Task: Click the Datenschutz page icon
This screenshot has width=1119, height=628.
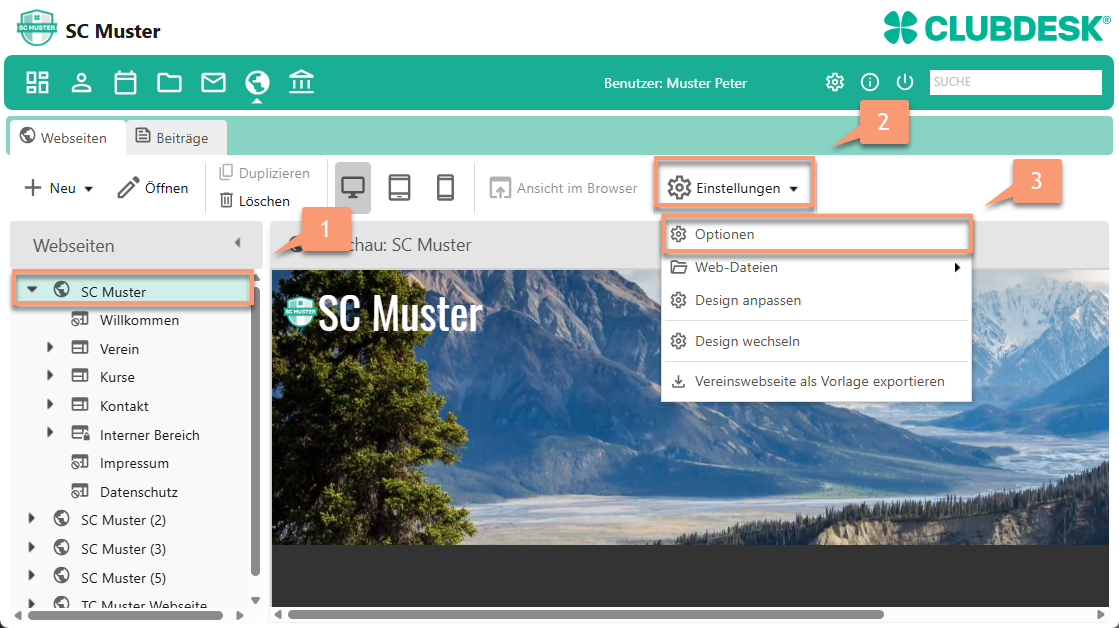Action: 80,491
